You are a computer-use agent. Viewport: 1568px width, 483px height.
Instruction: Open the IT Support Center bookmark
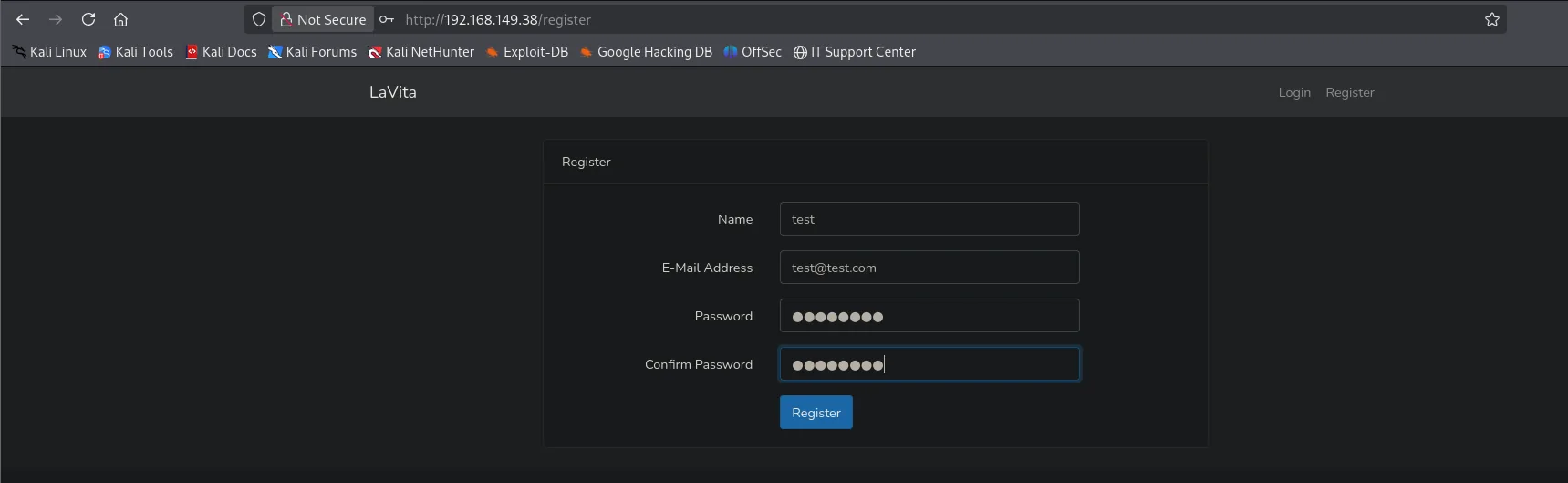pos(854,52)
